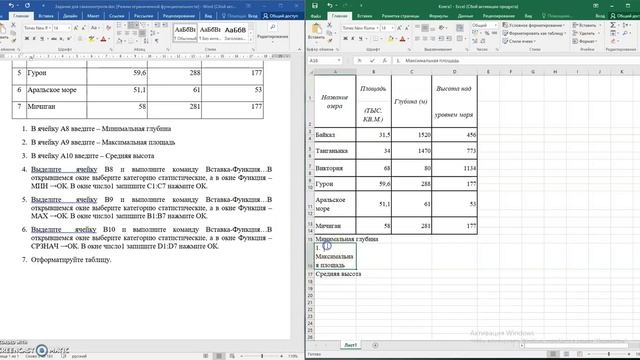640x360 pixels.
Task: Click Increase font size in Word
Action: pos(76,28)
